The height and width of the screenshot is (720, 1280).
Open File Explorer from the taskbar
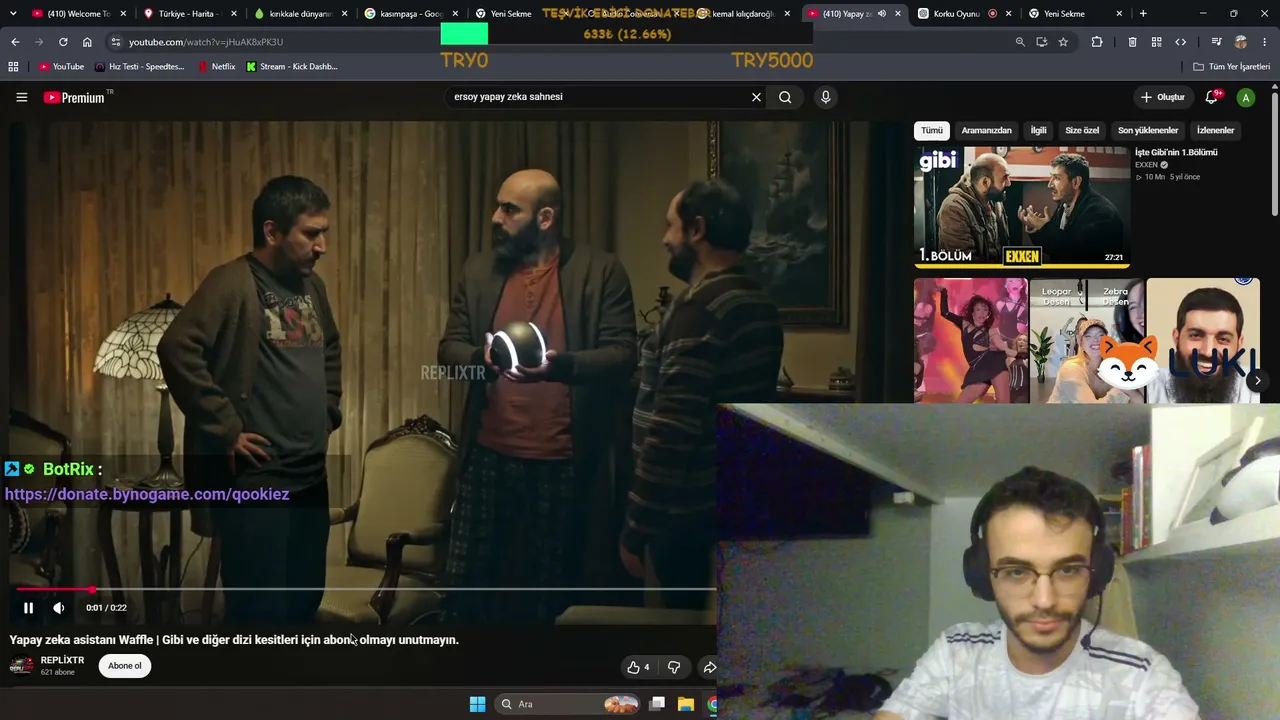686,704
